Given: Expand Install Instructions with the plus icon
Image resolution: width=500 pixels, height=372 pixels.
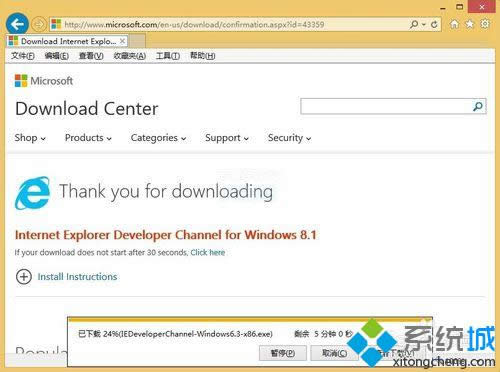Looking at the screenshot, I should [24, 276].
